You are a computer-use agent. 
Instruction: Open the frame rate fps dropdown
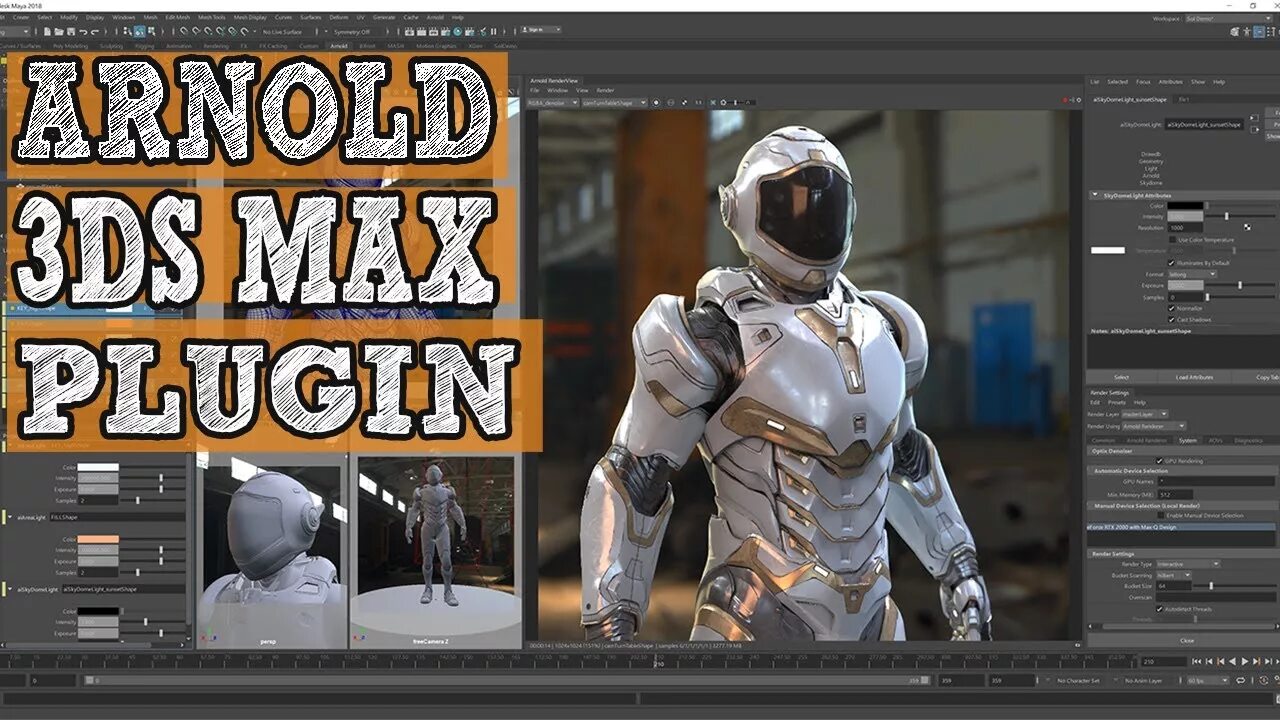(1208, 681)
